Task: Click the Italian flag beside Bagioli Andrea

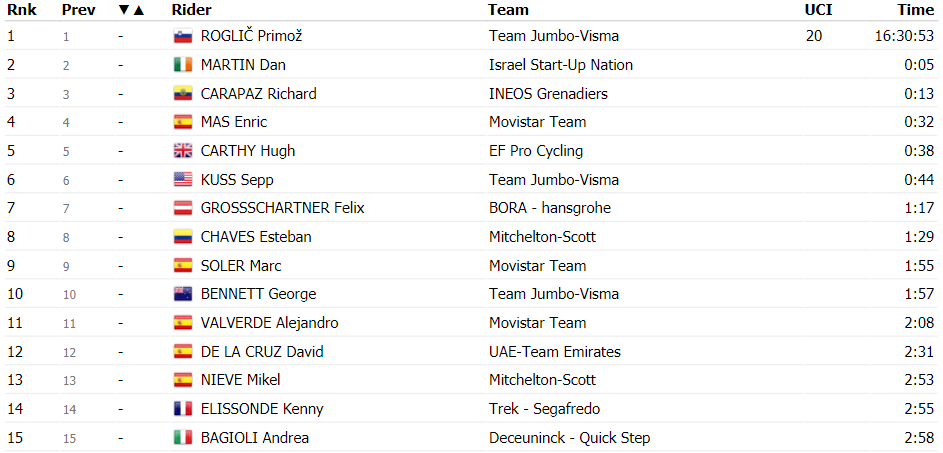Action: pyautogui.click(x=182, y=438)
